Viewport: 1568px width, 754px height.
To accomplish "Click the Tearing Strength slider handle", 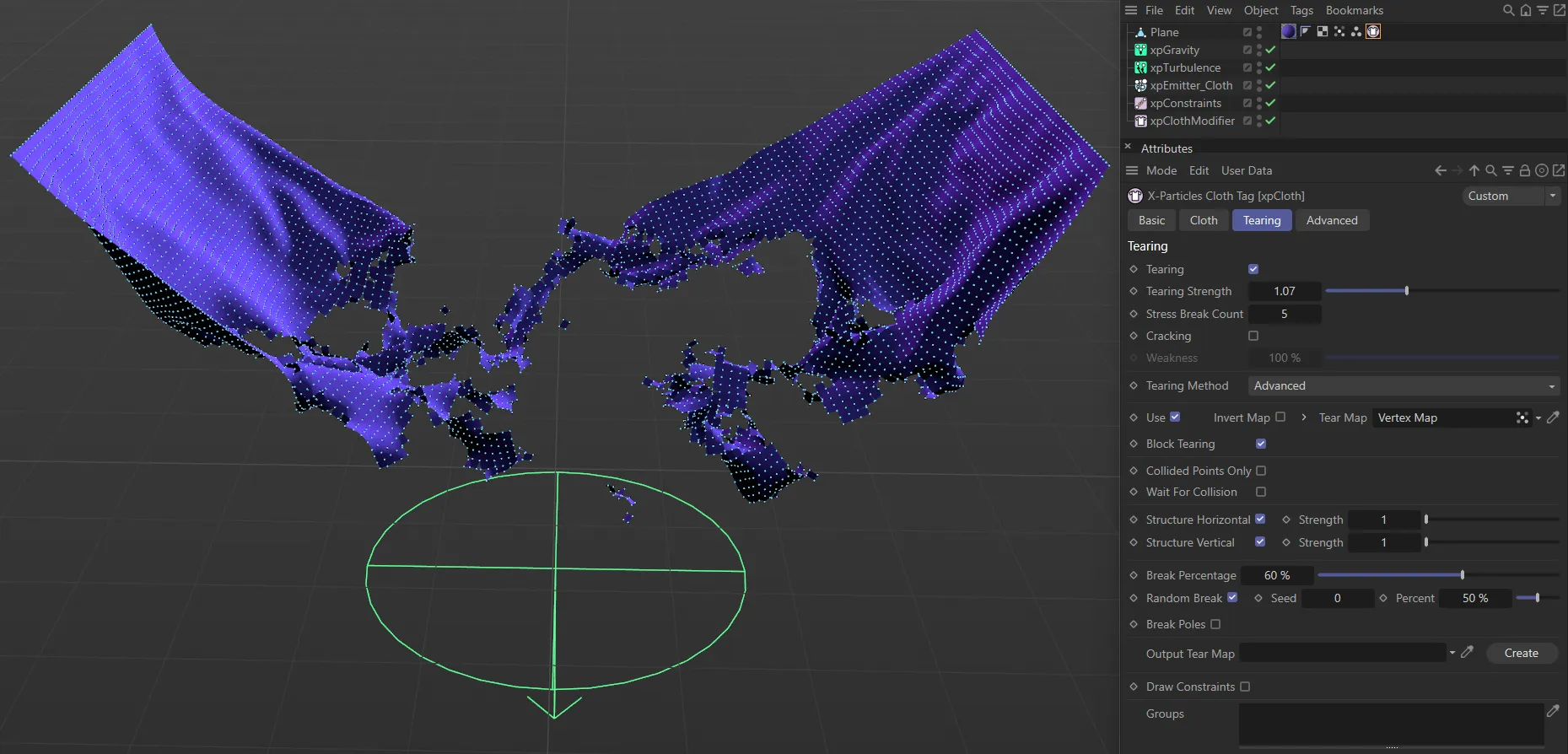I will coord(1407,291).
